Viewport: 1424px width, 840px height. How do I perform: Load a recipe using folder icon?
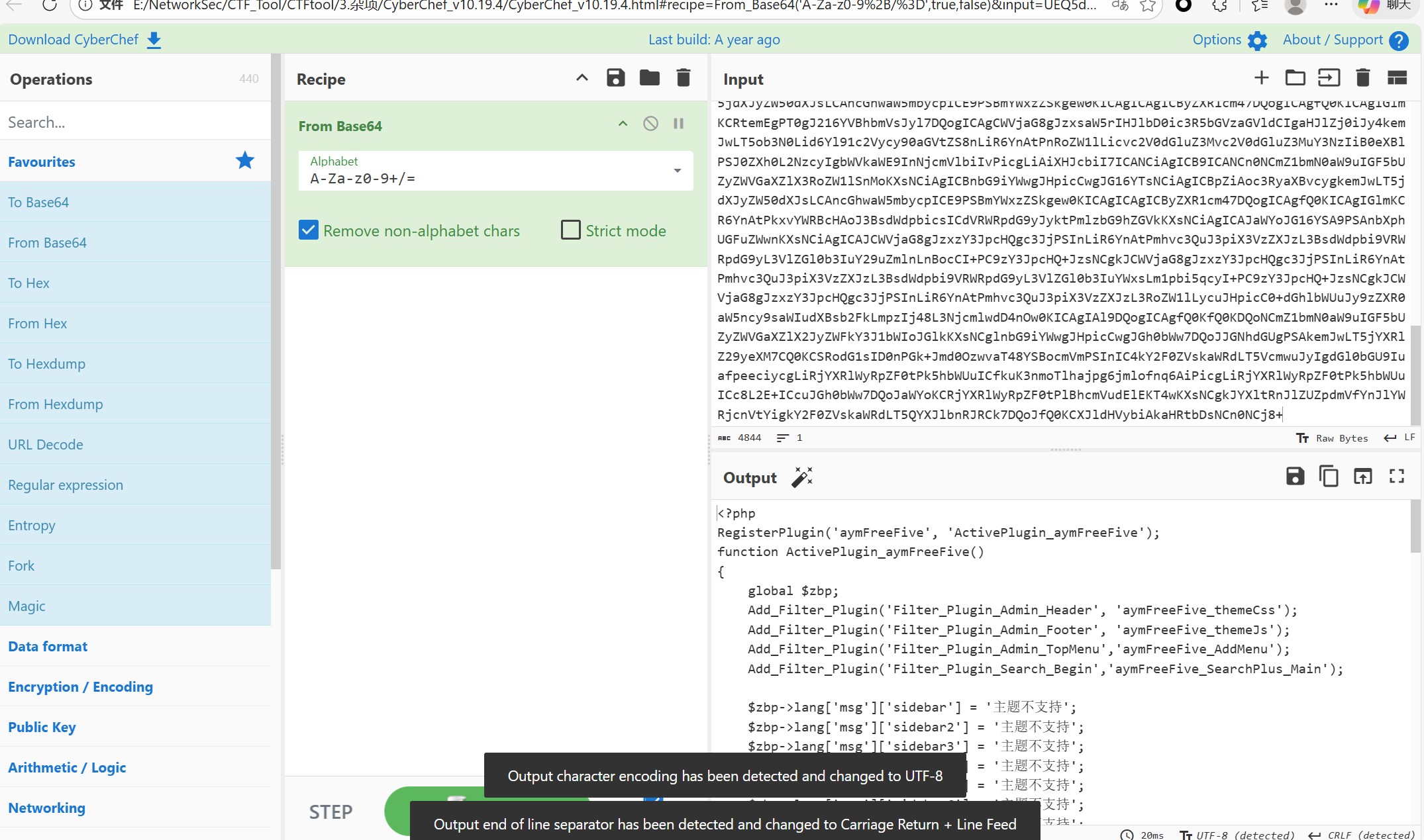point(649,78)
